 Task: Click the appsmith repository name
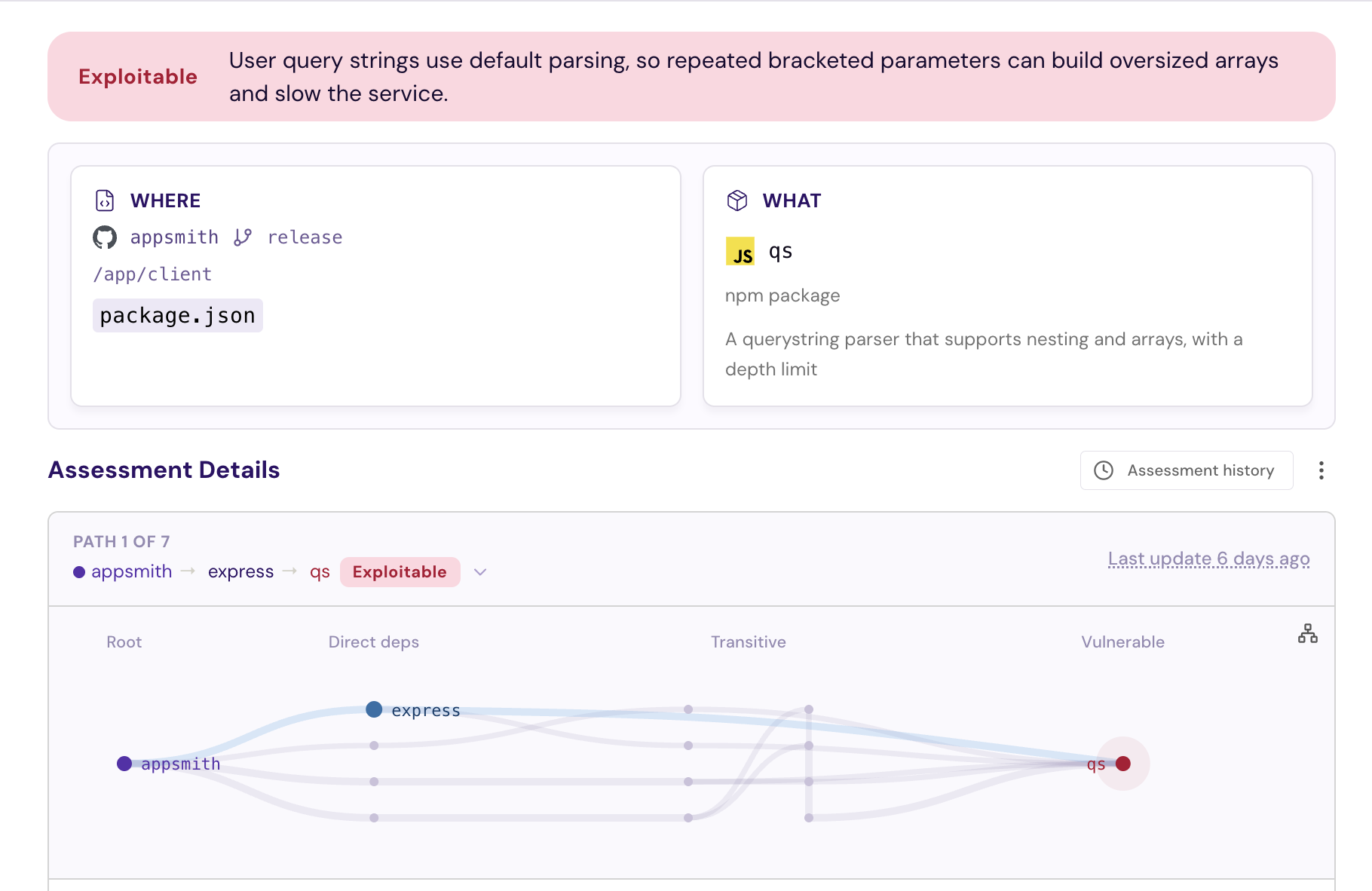[174, 237]
